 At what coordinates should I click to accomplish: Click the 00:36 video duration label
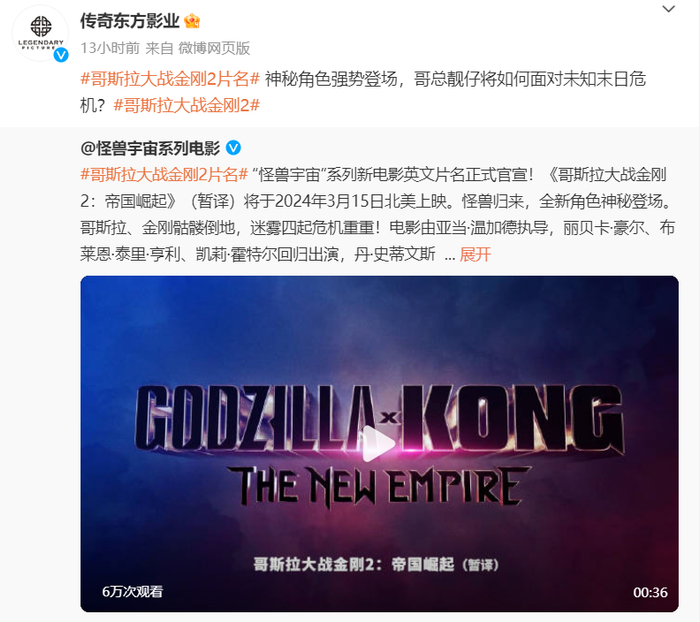650,593
